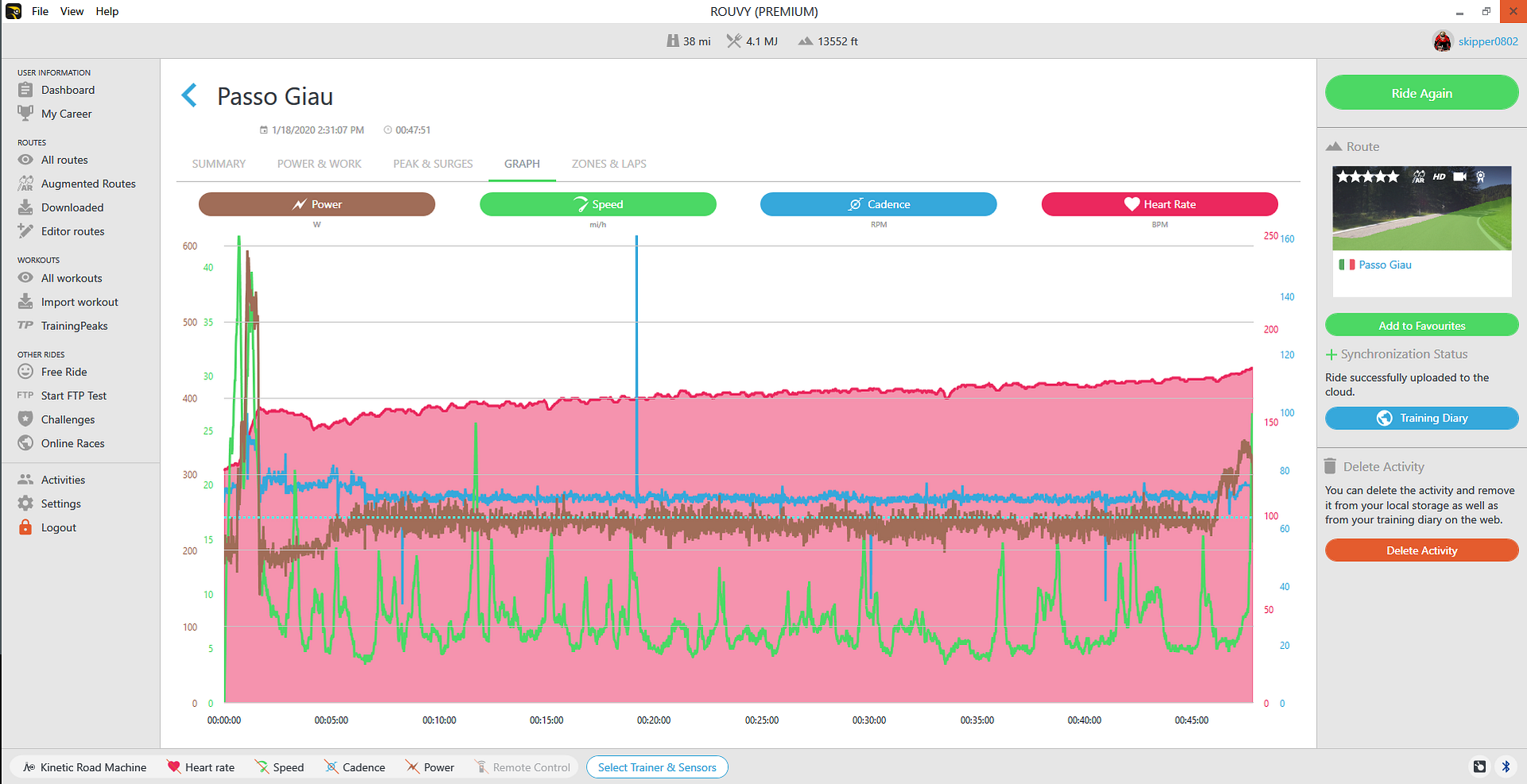Click the 13552 ft elevation total
Viewport: 1527px width, 784px height.
click(828, 41)
